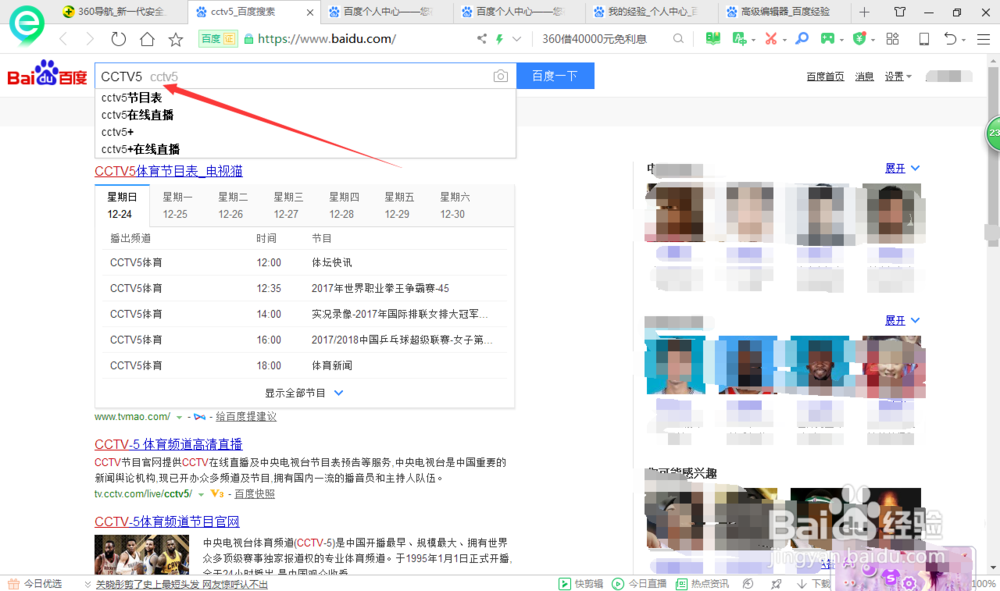Select the 星期三 12-27 schedule tab

coord(288,205)
